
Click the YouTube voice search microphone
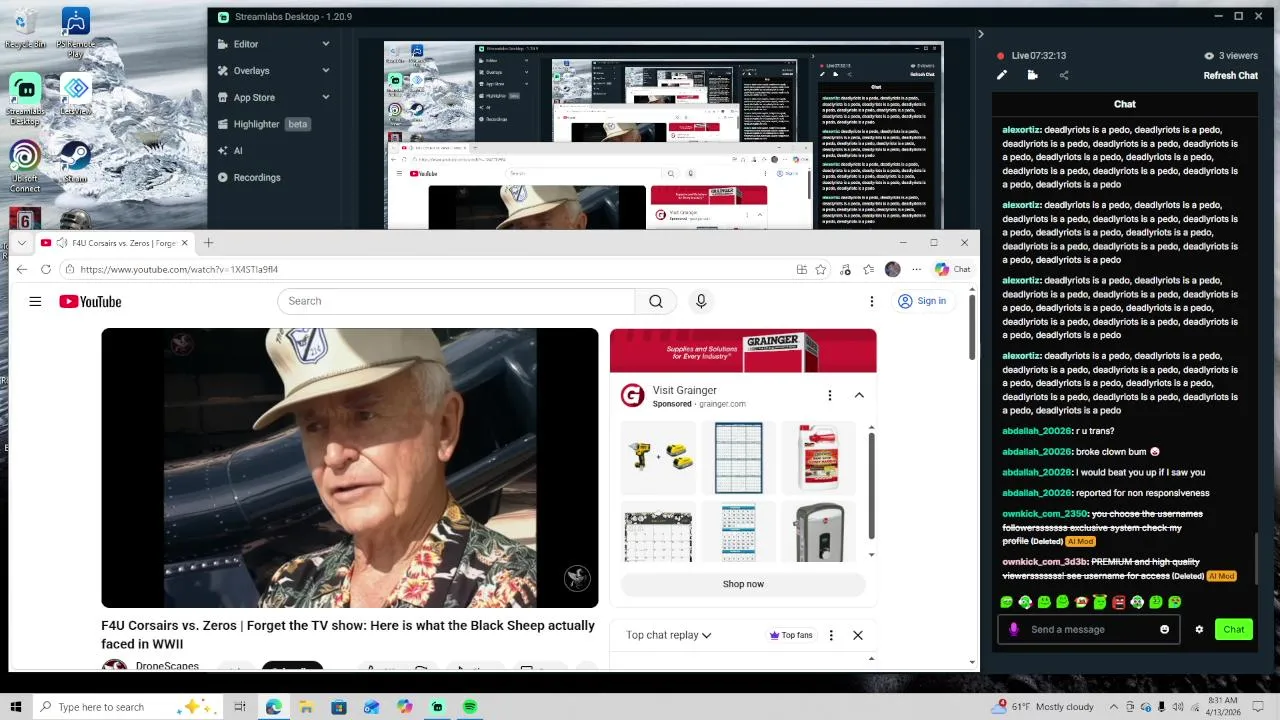coord(701,301)
